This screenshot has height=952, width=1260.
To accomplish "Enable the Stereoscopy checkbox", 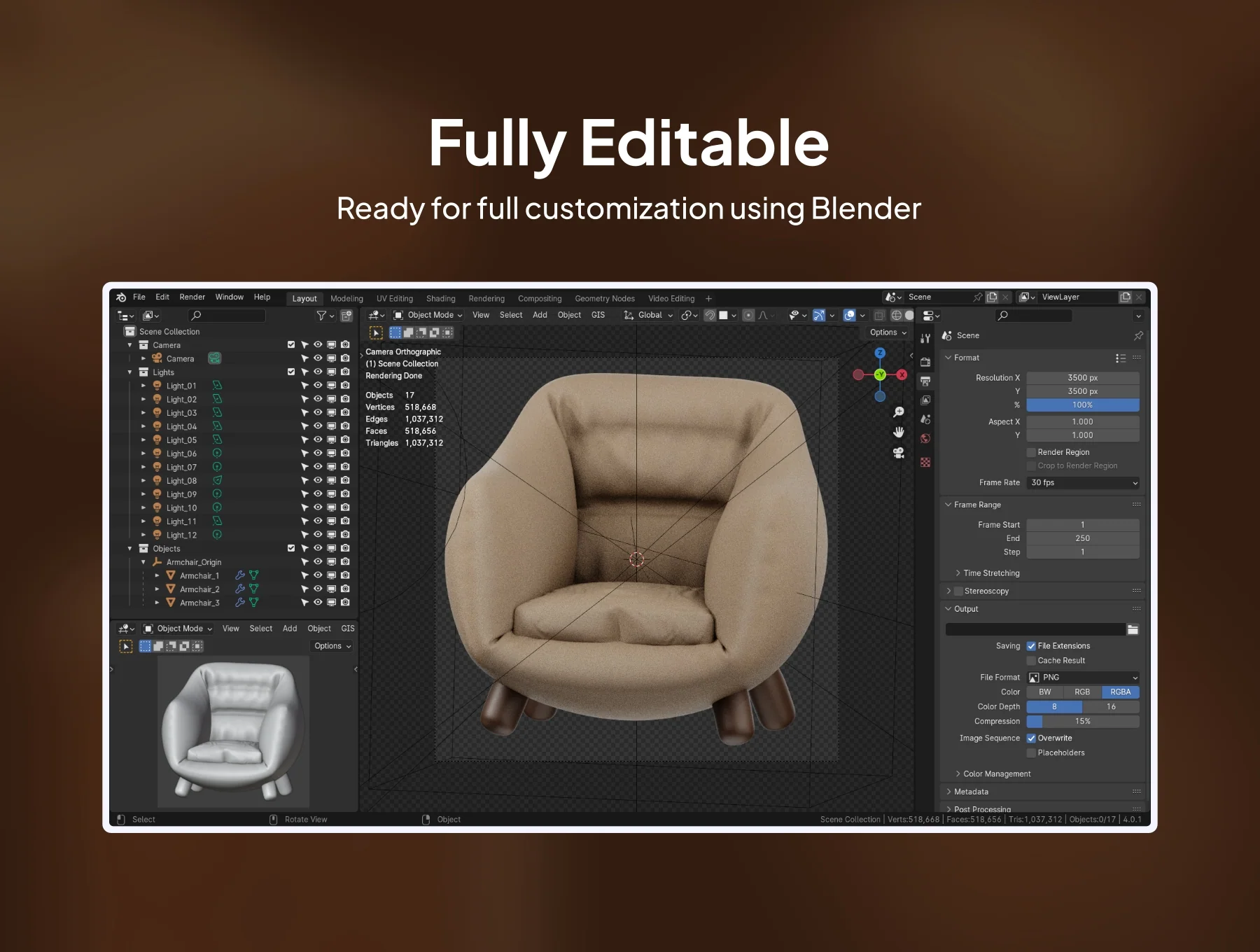I will click(959, 591).
